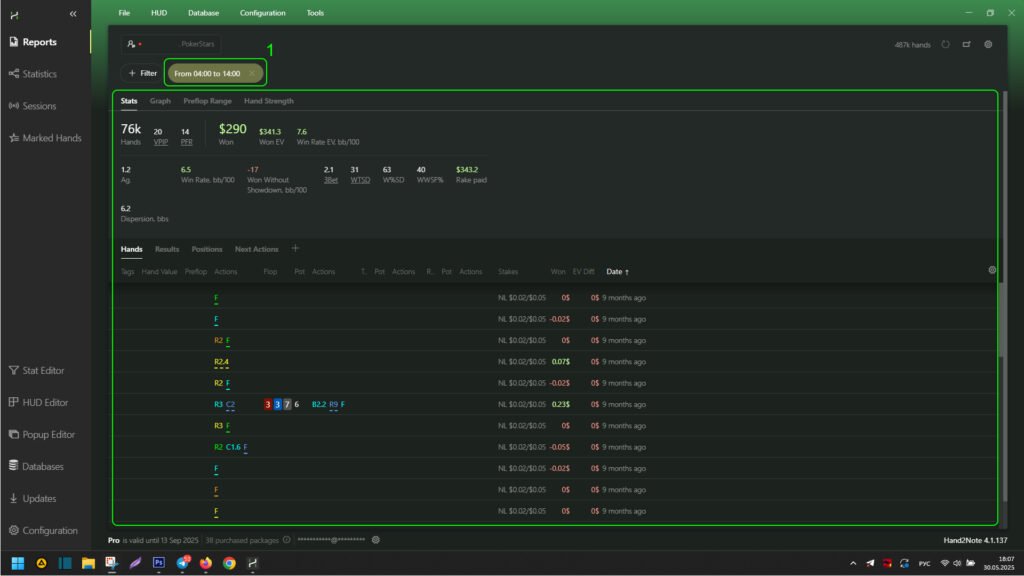Go to Marked Hands in the sidebar
Image resolution: width=1024 pixels, height=576 pixels.
51,138
